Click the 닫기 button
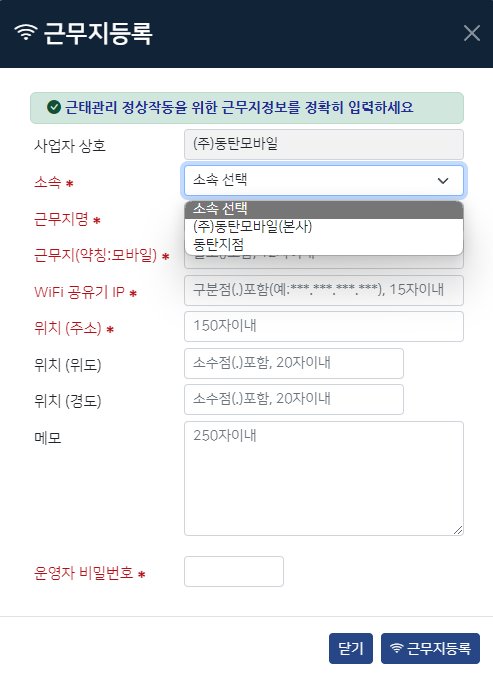This screenshot has height=677, width=493. 351,648
